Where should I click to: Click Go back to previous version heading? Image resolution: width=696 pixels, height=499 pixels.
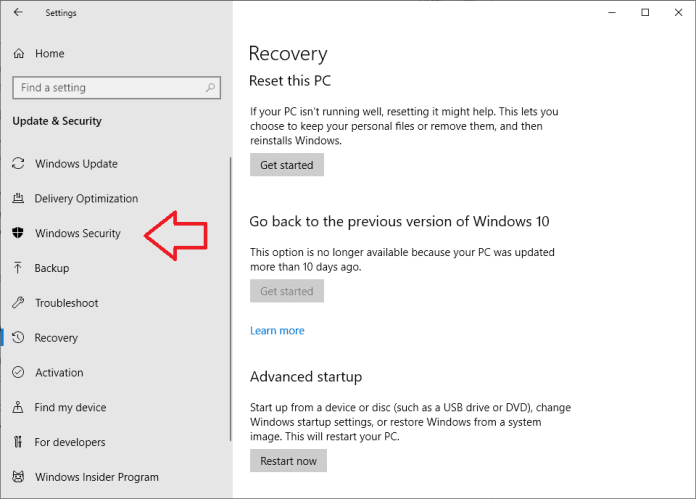click(x=399, y=222)
